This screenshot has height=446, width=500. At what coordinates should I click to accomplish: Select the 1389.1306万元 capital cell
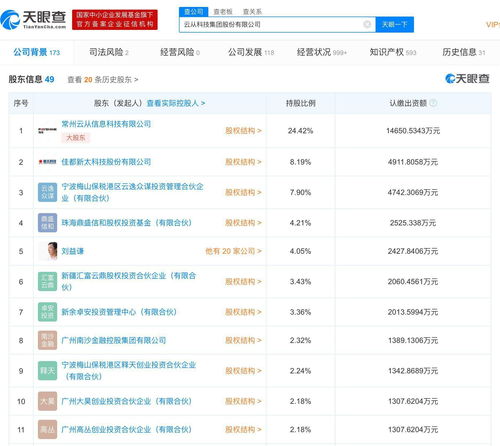point(413,340)
